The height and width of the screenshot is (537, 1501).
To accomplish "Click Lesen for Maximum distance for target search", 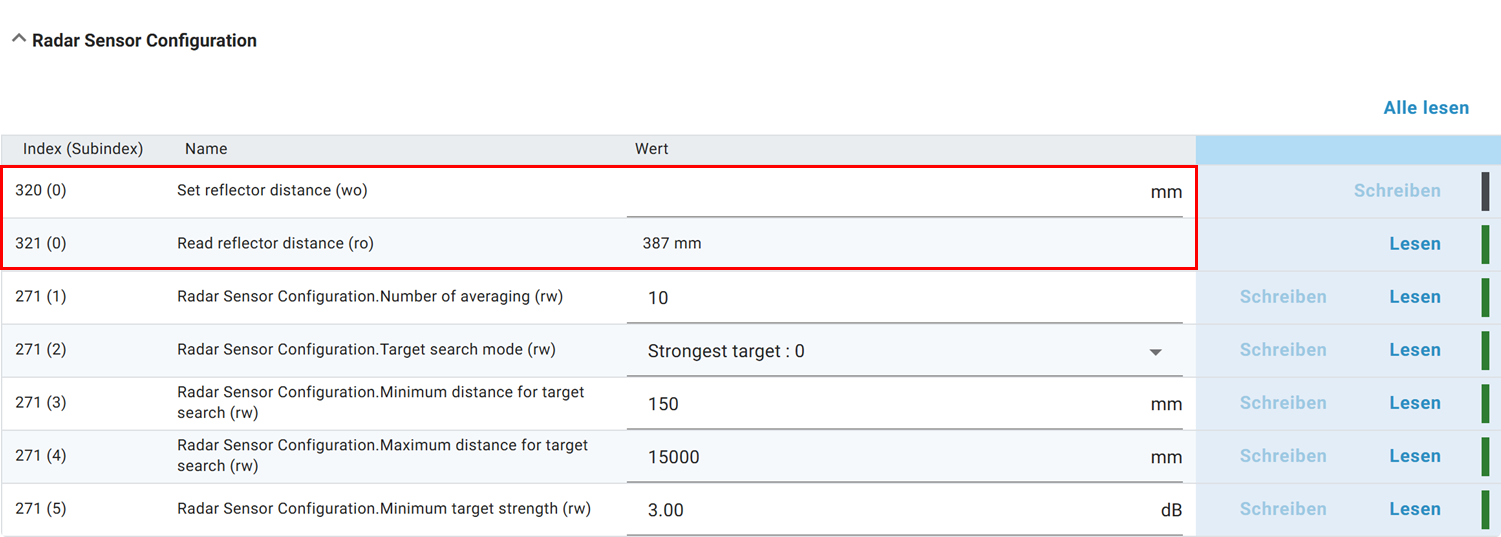I will click(x=1414, y=456).
